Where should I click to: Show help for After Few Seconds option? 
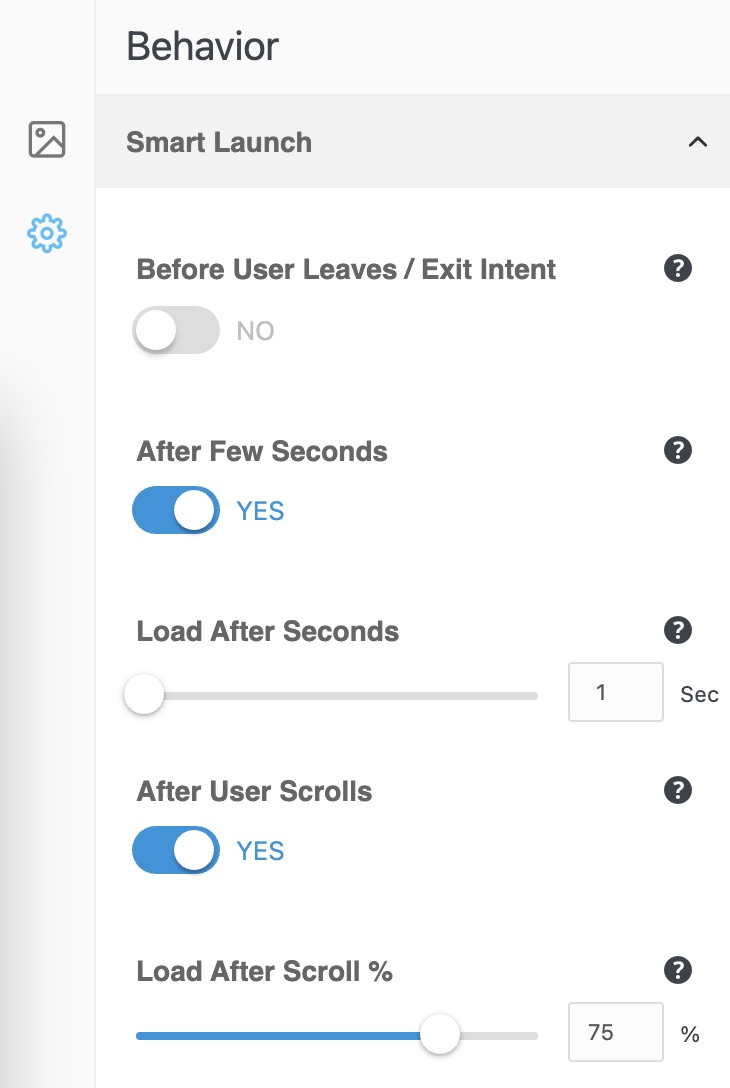tap(678, 451)
